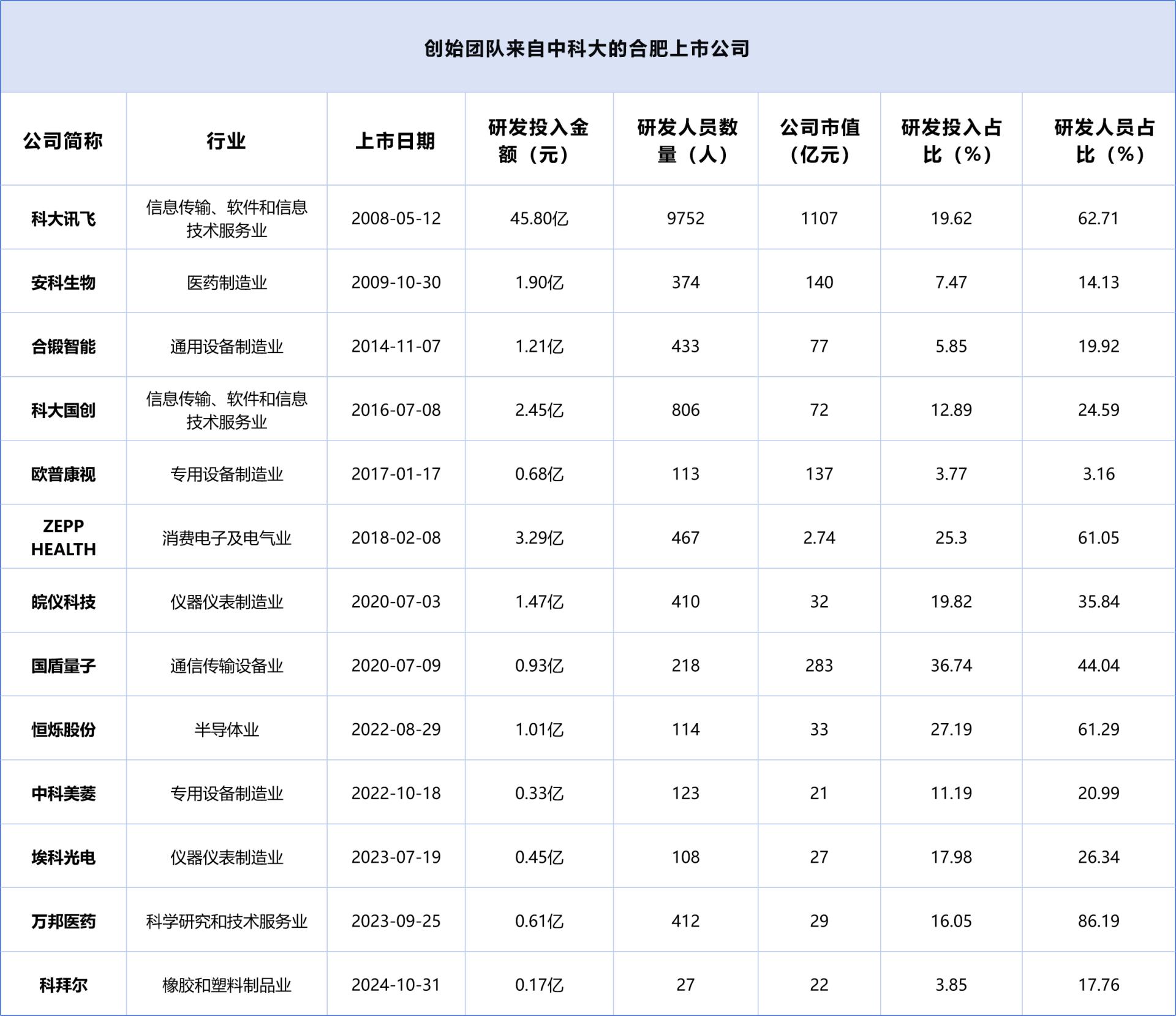Select the 45.80亿 R&D amount cell

click(539, 219)
